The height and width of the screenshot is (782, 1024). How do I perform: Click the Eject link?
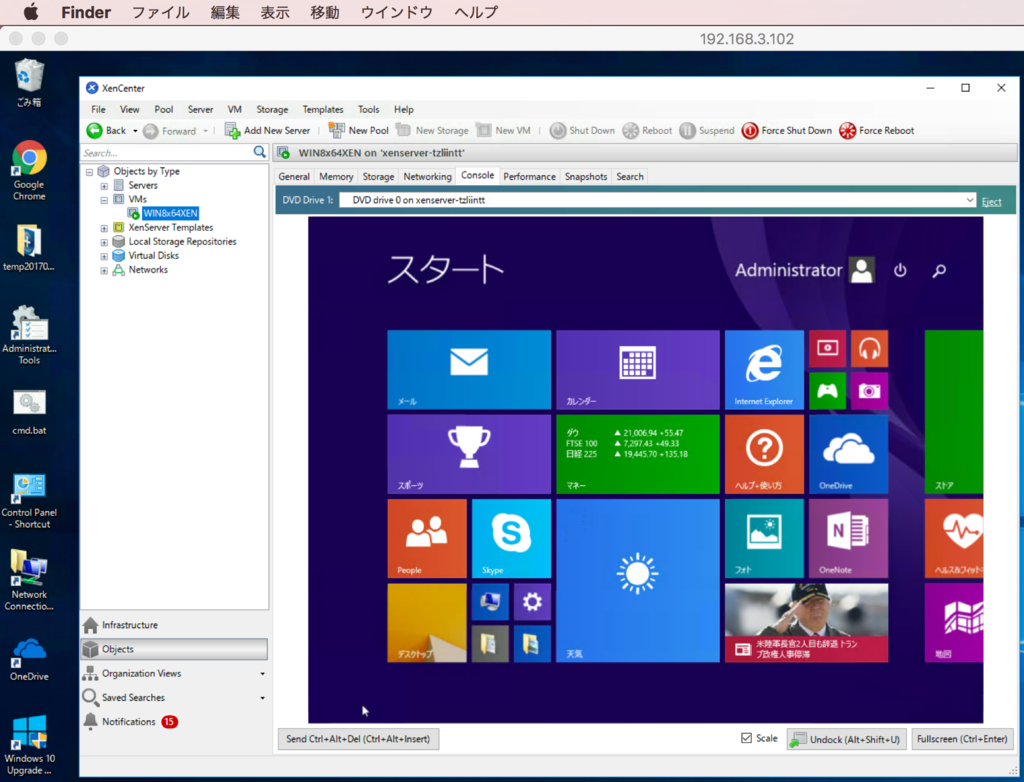point(991,201)
